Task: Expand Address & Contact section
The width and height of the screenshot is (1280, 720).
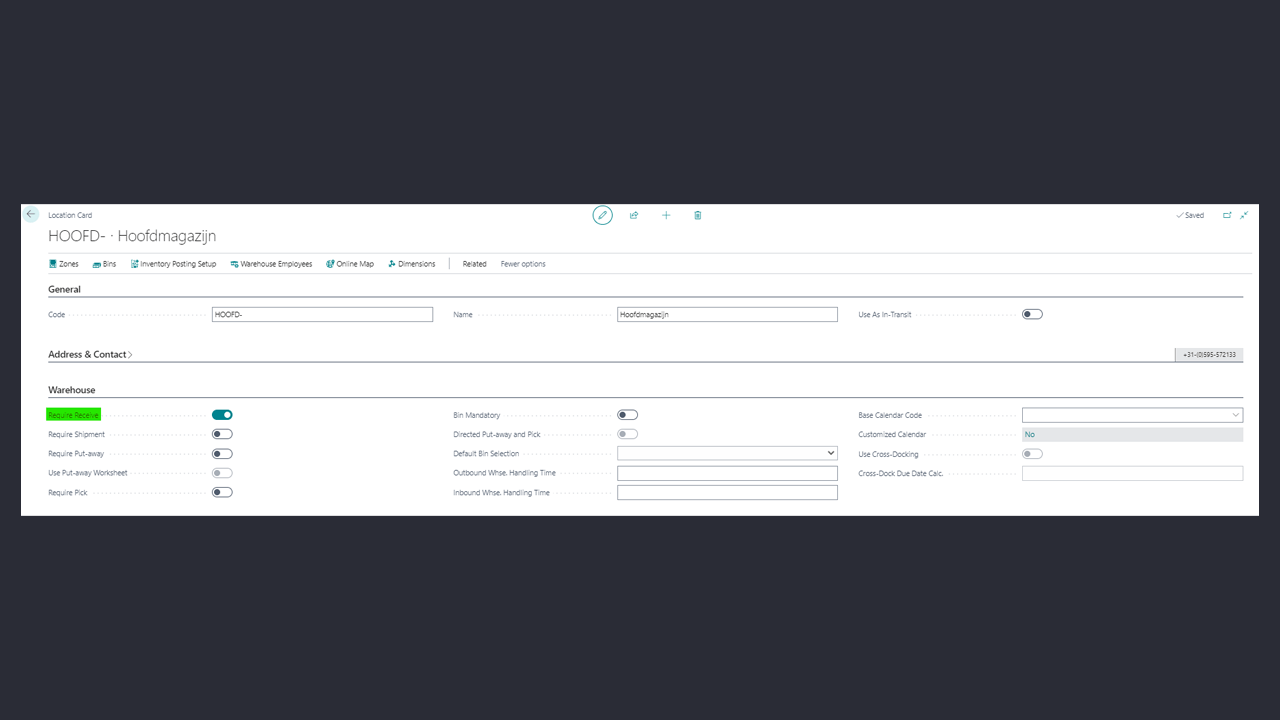Action: pos(90,354)
